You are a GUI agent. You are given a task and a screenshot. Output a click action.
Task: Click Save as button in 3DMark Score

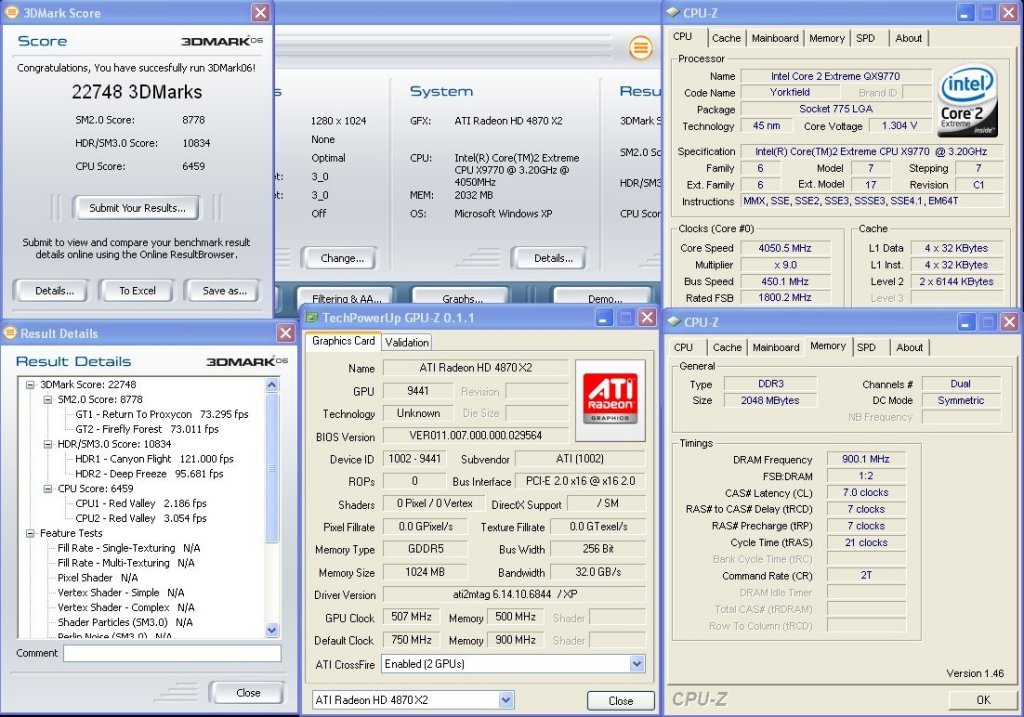point(224,291)
